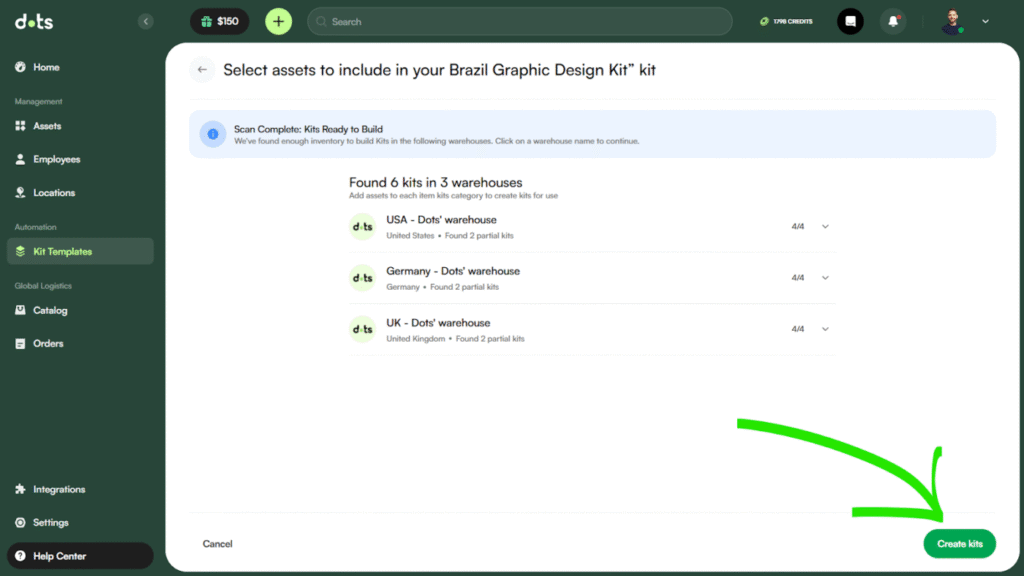Open the Help Center
Image resolution: width=1024 pixels, height=576 pixels.
point(59,556)
